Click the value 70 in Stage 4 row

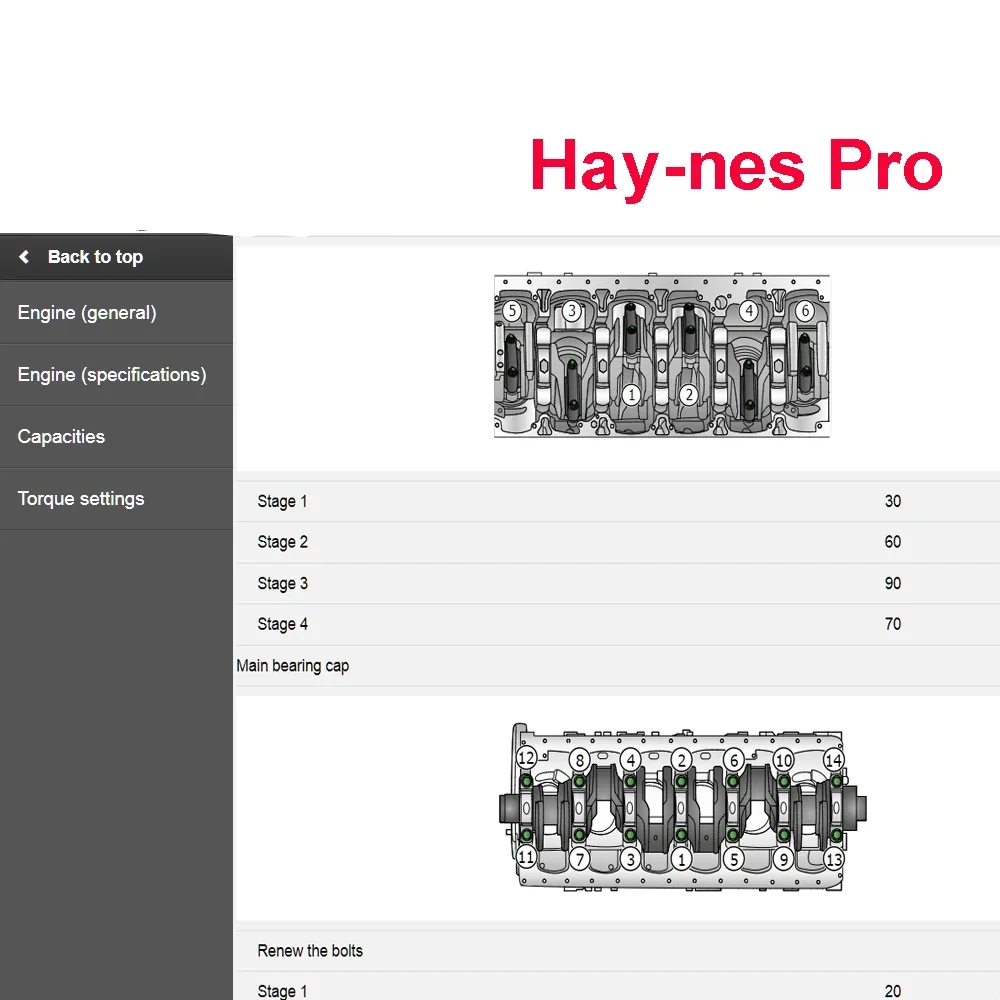tap(893, 624)
